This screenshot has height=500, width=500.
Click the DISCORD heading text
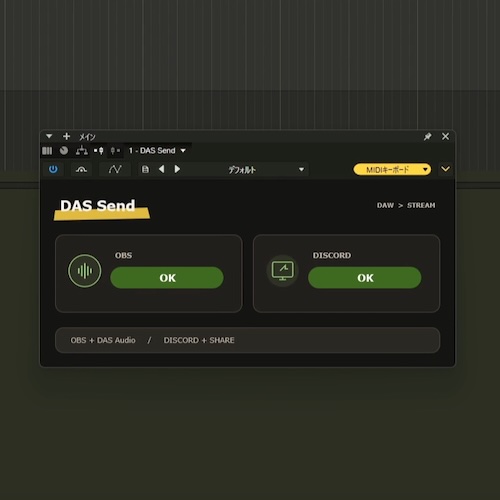(x=332, y=255)
